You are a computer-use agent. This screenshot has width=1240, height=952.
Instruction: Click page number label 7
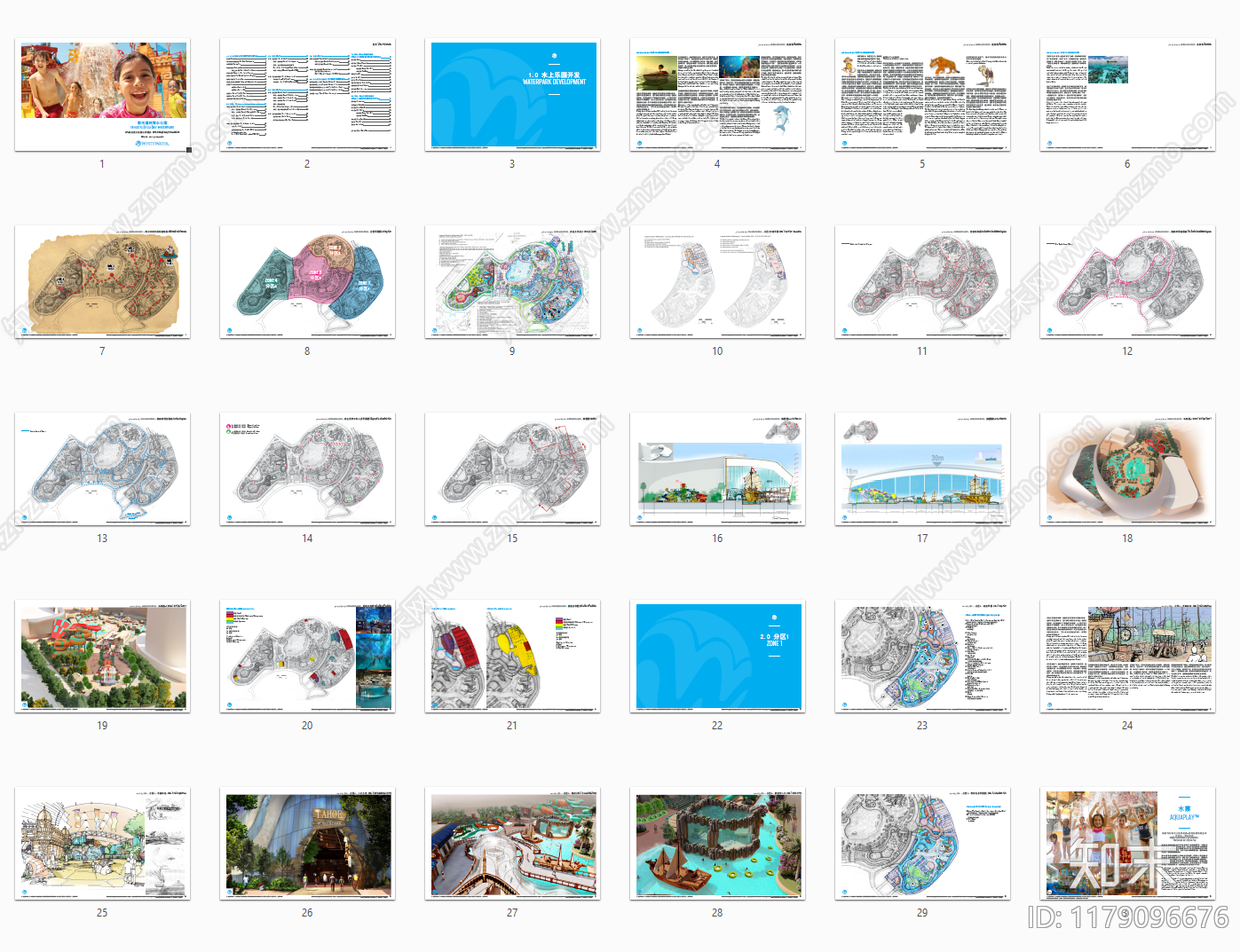[x=102, y=351]
